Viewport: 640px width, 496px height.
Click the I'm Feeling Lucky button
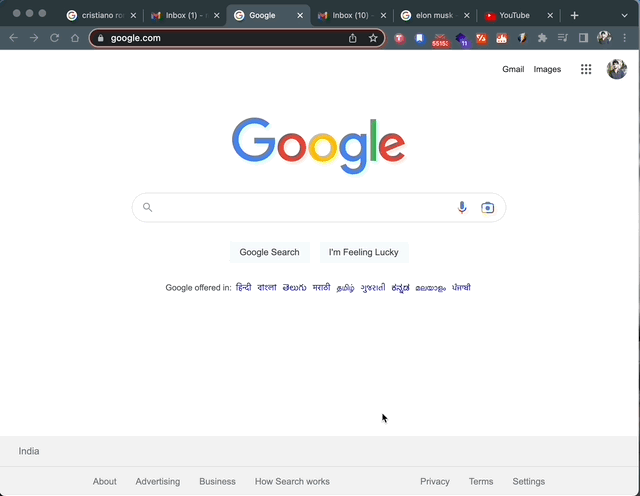click(x=364, y=252)
